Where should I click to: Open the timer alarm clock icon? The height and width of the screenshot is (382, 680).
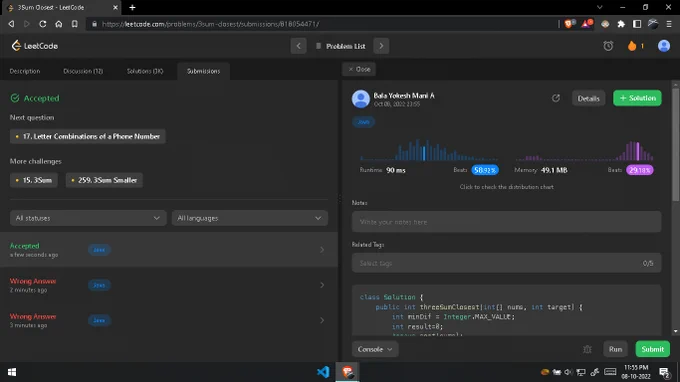(x=608, y=46)
